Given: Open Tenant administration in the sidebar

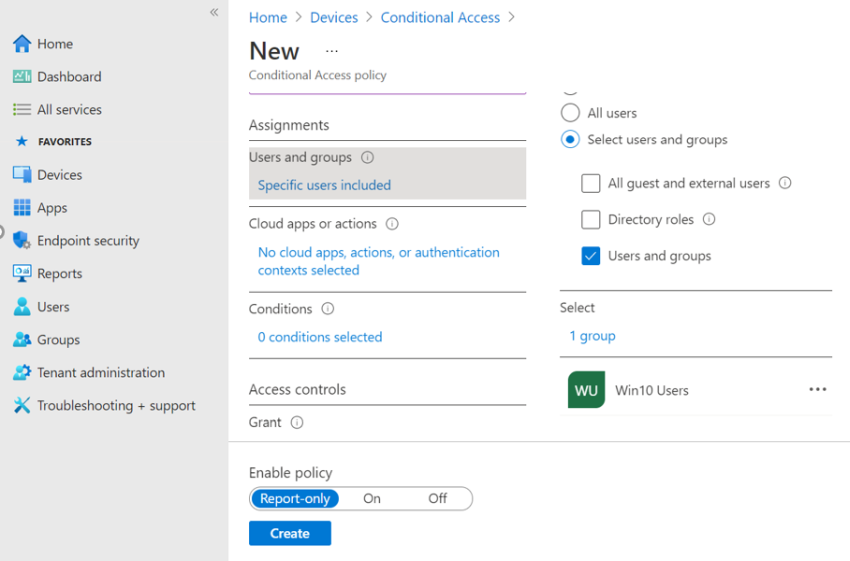Looking at the screenshot, I should 101,372.
